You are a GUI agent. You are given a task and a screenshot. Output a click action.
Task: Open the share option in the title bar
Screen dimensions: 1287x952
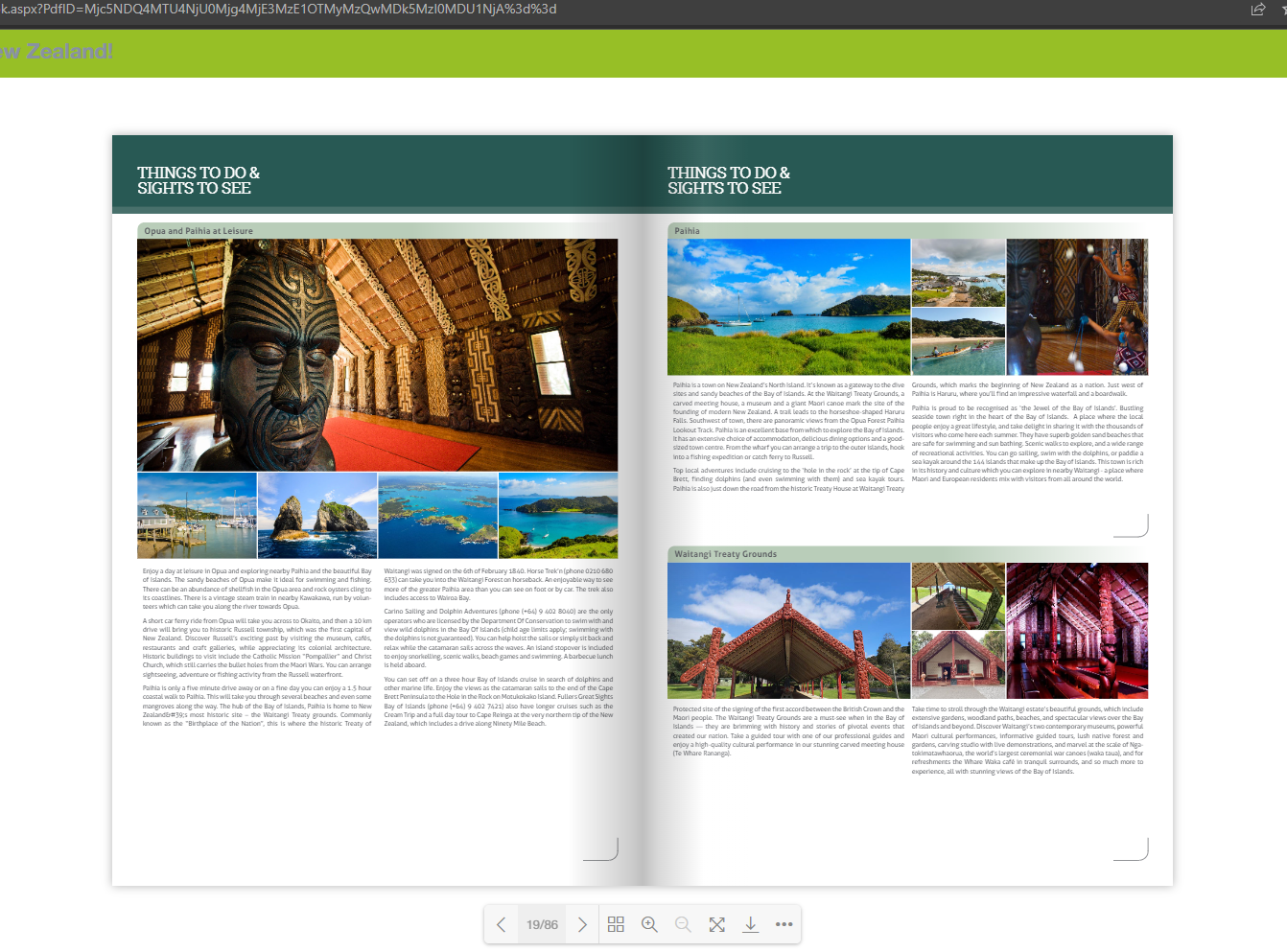click(1258, 9)
